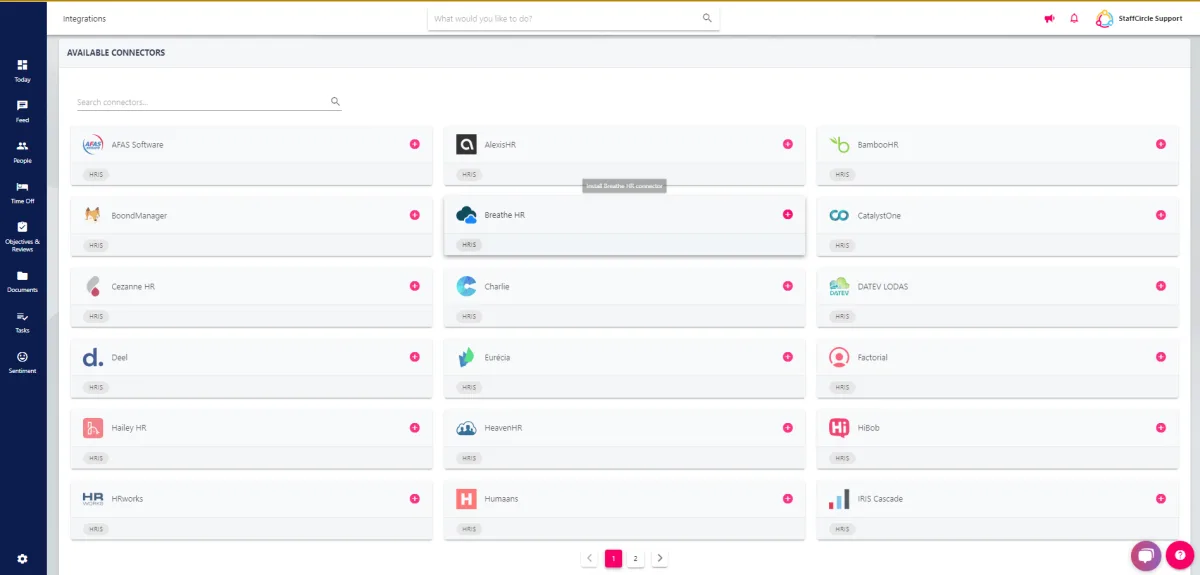Open Documents in the sidebar
Image resolution: width=1200 pixels, height=575 pixels.
point(22,281)
